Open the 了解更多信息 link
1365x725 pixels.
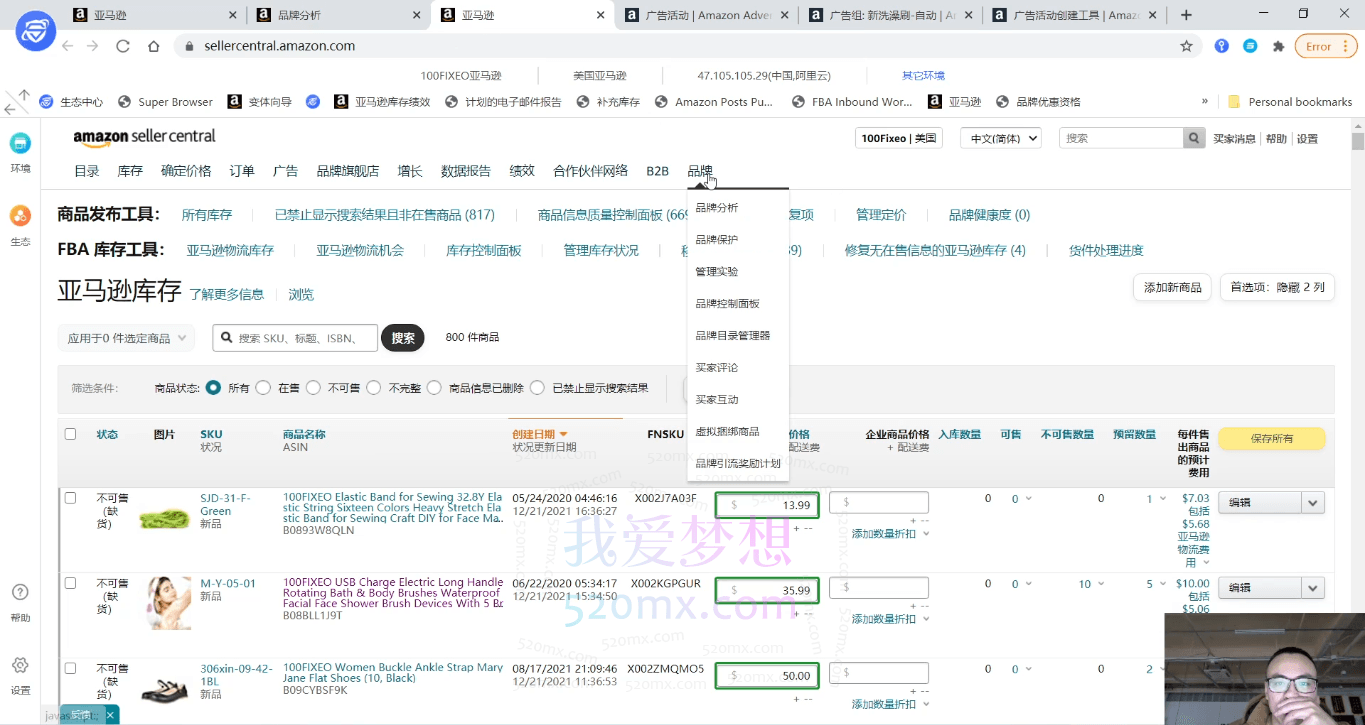pos(227,295)
